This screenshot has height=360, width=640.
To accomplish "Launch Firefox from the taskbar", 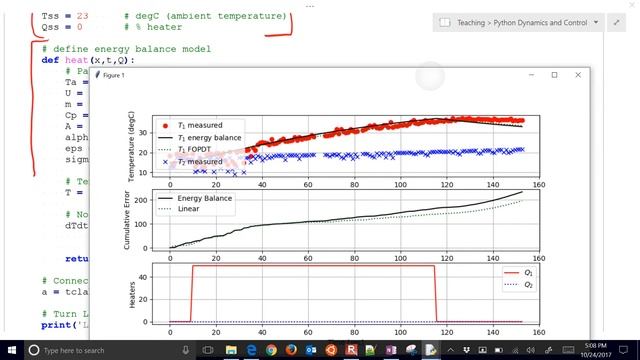I will tap(291, 350).
